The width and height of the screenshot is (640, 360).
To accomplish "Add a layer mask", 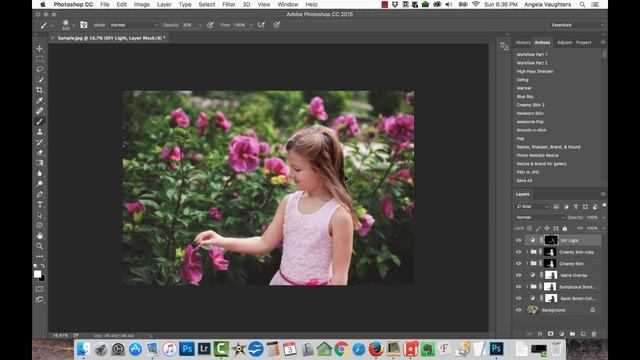I will point(550,334).
